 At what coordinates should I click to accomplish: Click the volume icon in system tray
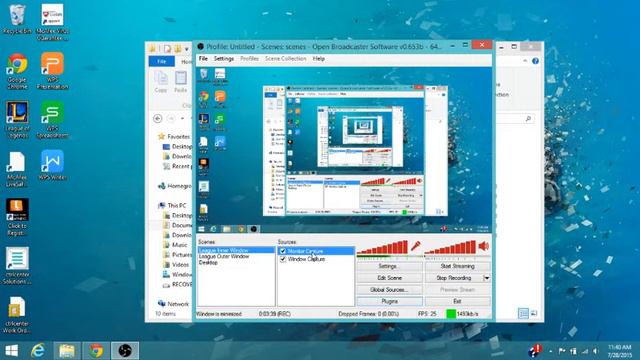pos(596,351)
